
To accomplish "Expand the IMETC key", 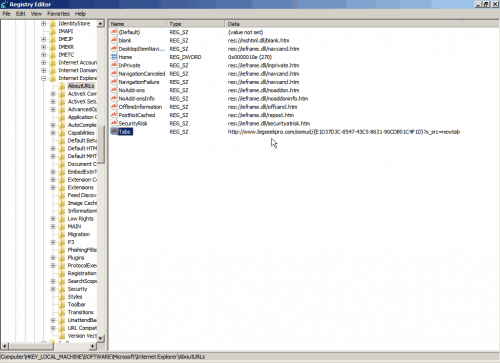I will coord(44,55).
